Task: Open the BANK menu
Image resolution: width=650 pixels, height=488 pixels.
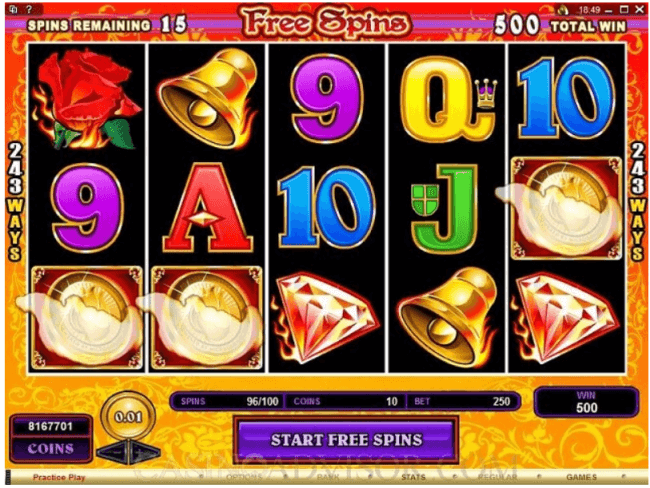Action: tap(328, 477)
